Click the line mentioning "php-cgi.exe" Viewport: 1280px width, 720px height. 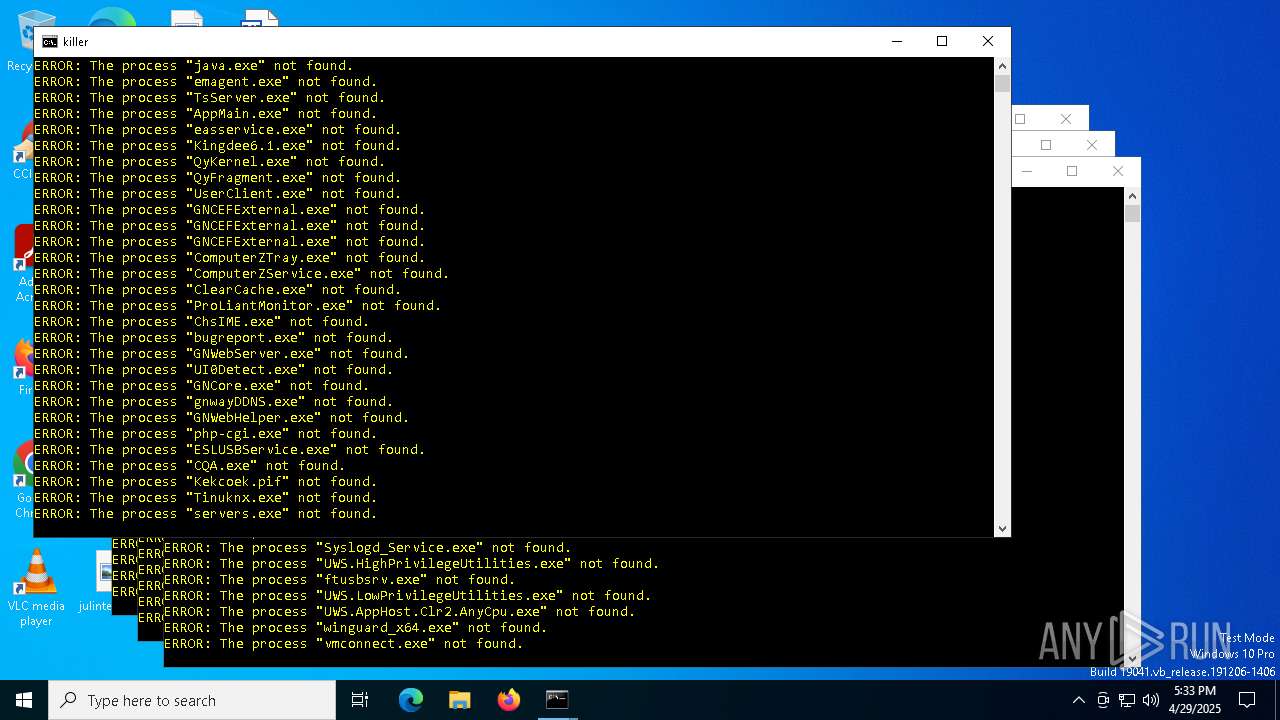point(206,434)
